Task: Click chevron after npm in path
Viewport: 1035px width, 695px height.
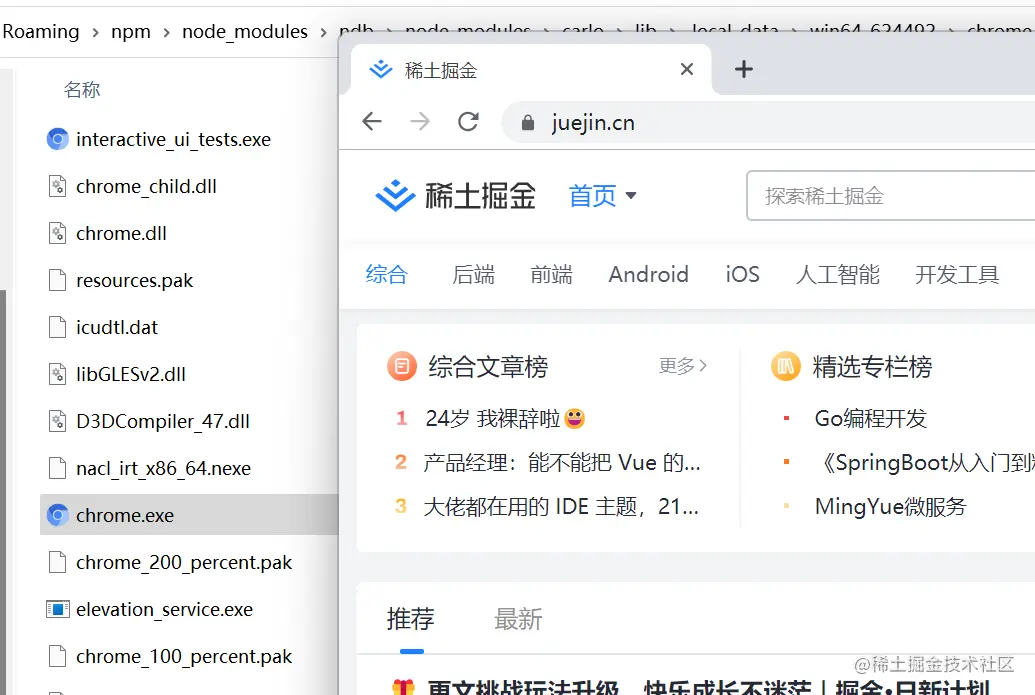Action: point(166,32)
